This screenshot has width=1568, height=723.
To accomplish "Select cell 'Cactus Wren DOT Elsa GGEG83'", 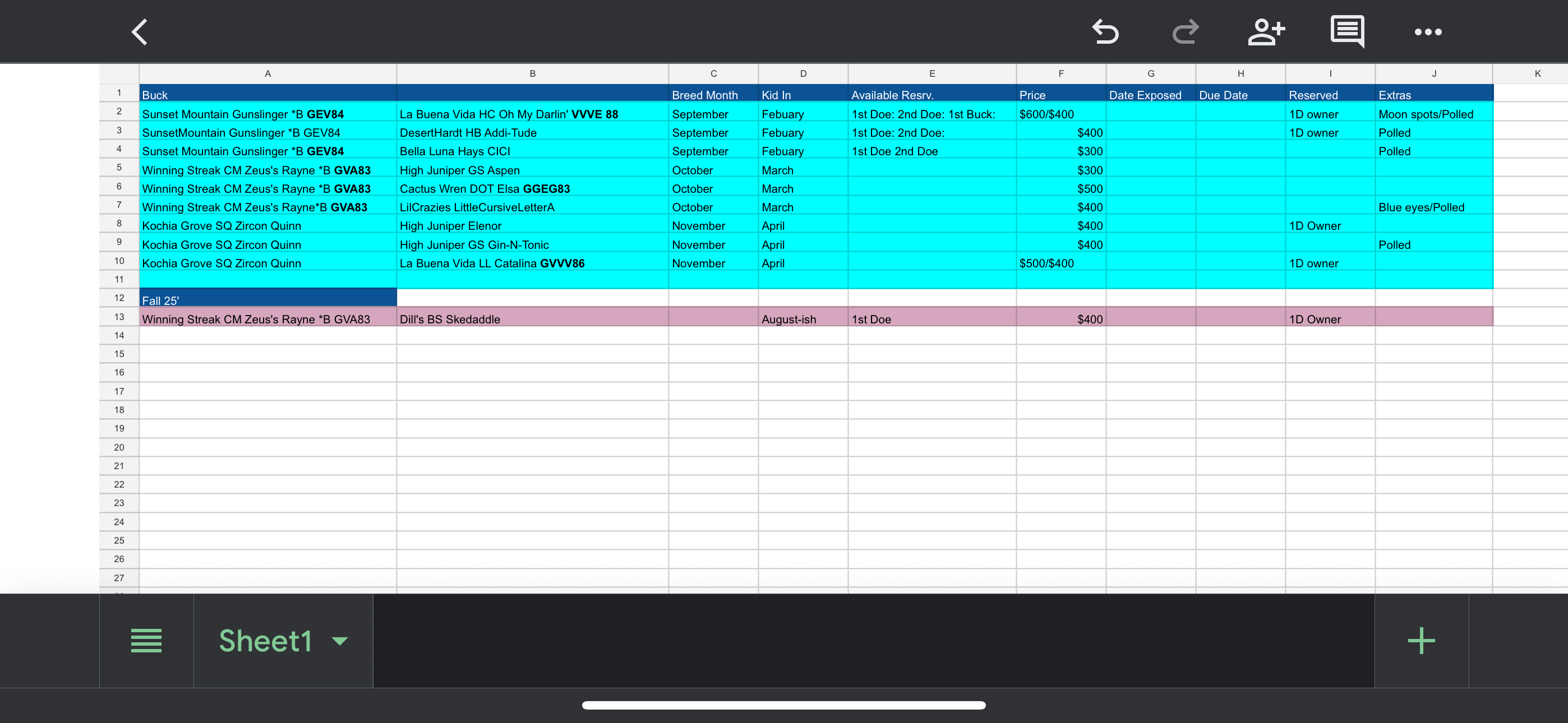I will coord(533,186).
